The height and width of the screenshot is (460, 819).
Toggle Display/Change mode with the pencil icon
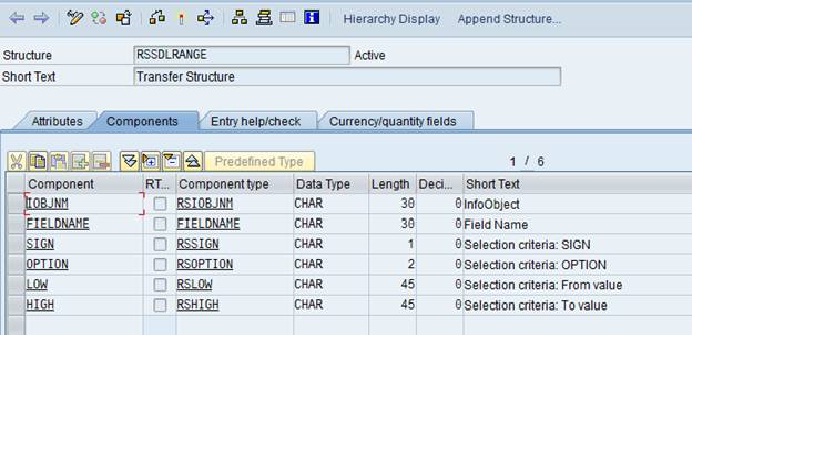(75, 18)
